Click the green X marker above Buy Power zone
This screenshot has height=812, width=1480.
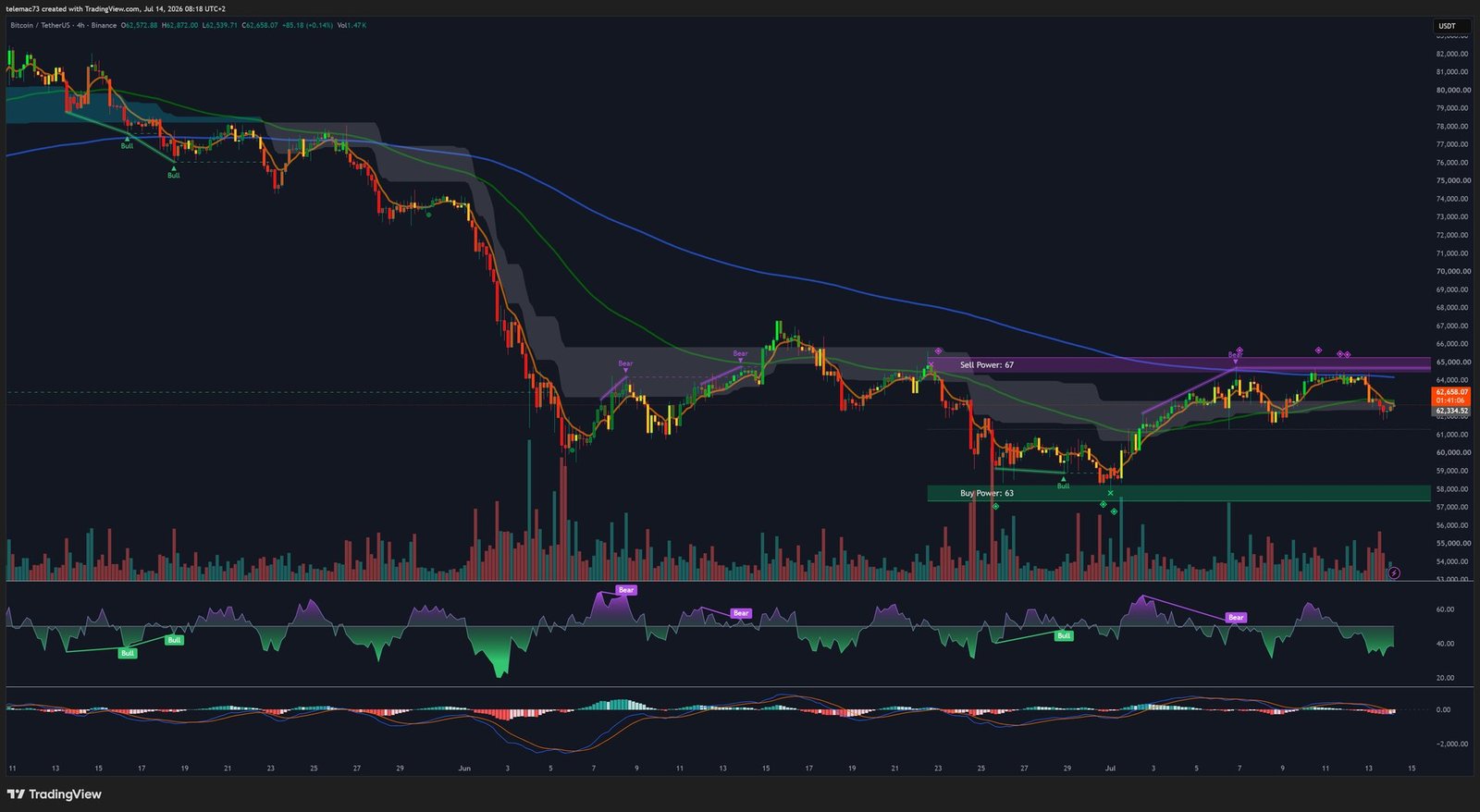point(1110,493)
